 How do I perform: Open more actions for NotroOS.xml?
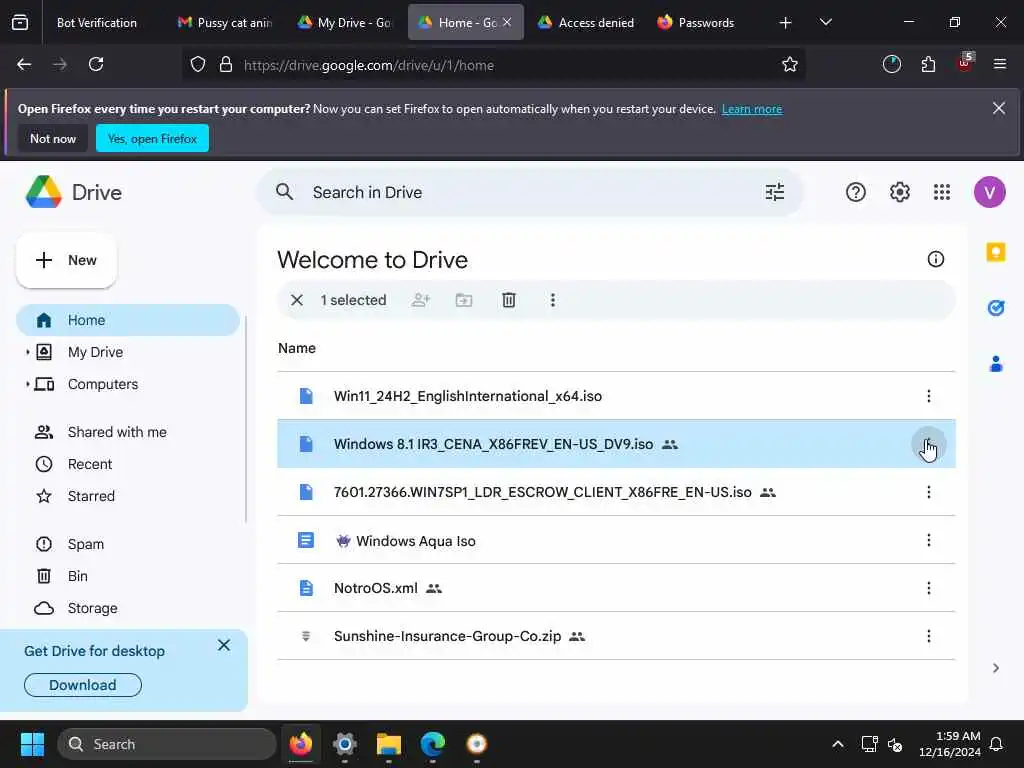point(928,588)
